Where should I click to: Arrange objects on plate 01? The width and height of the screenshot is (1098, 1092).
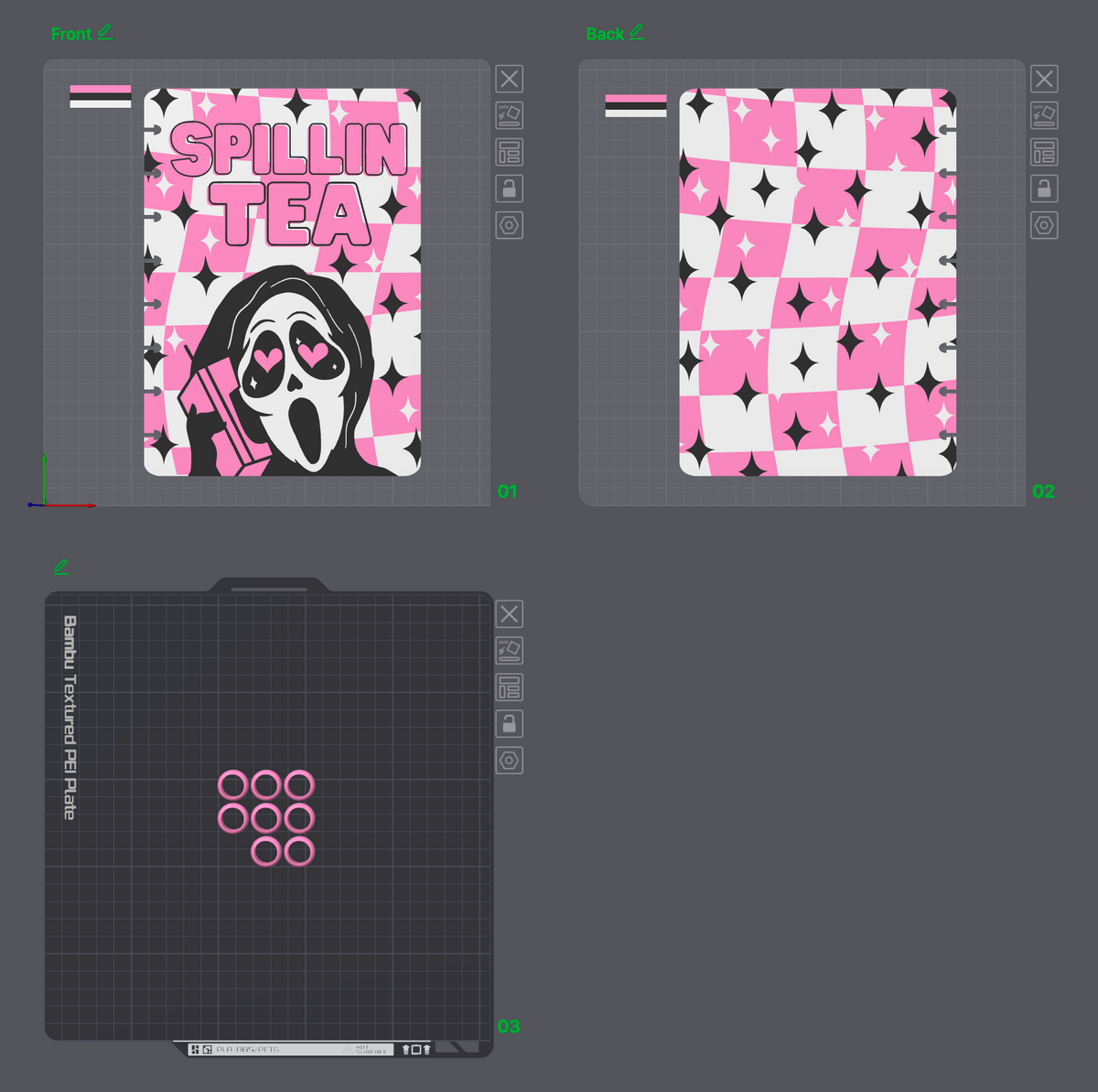coord(510,152)
